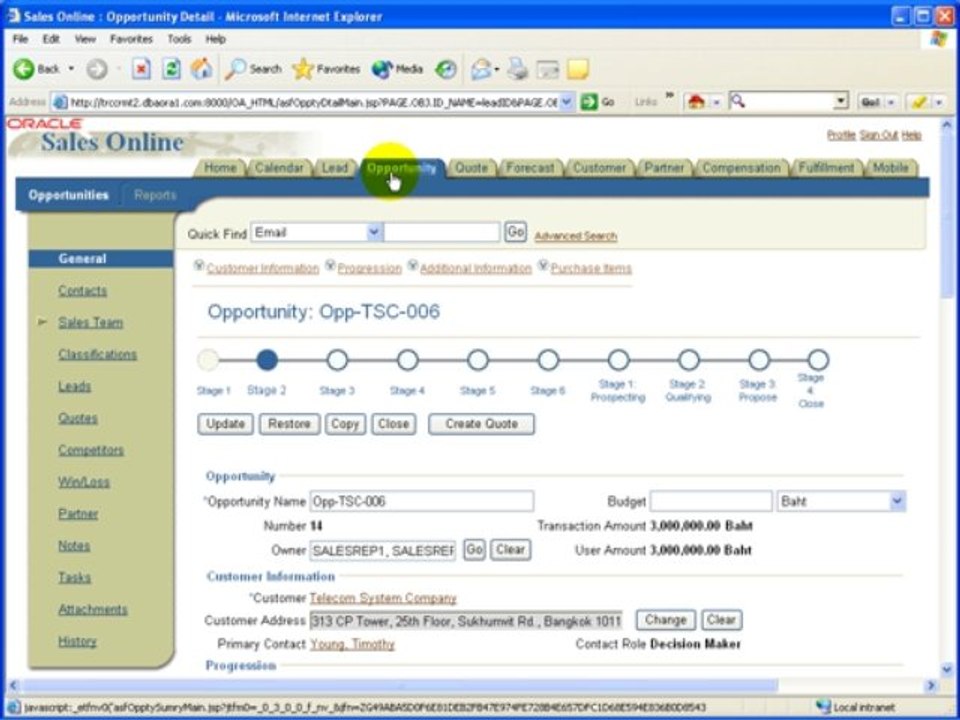Image resolution: width=960 pixels, height=720 pixels.
Task: Open the address bar URL dropdown
Action: [567, 102]
